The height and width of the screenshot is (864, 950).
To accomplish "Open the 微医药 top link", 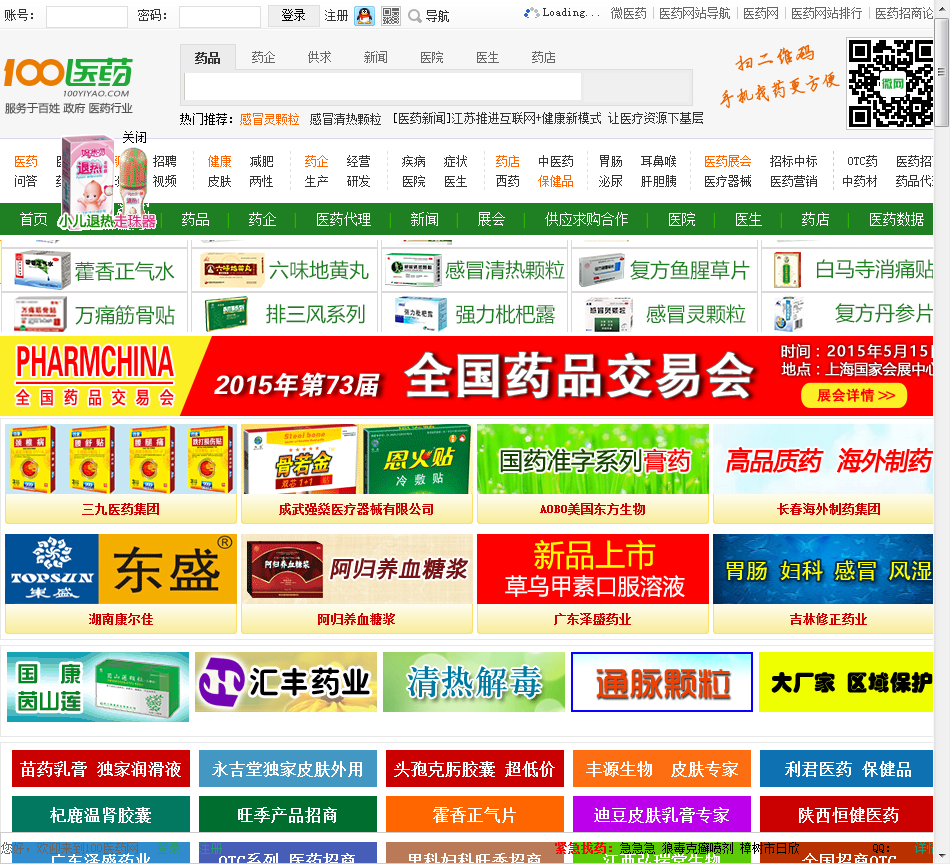I will pos(628,13).
